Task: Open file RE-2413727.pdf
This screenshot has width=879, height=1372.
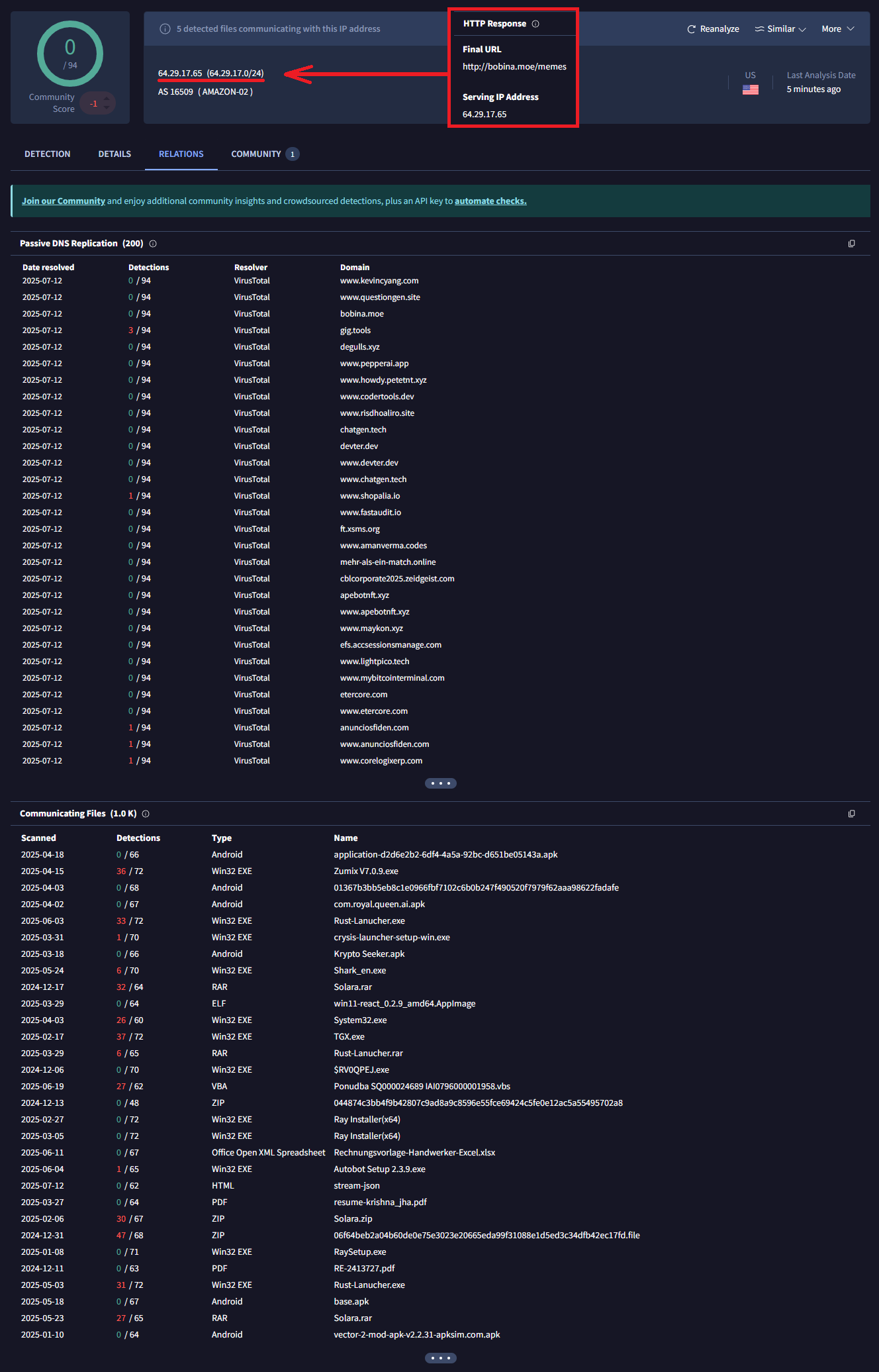Action: pos(364,1269)
